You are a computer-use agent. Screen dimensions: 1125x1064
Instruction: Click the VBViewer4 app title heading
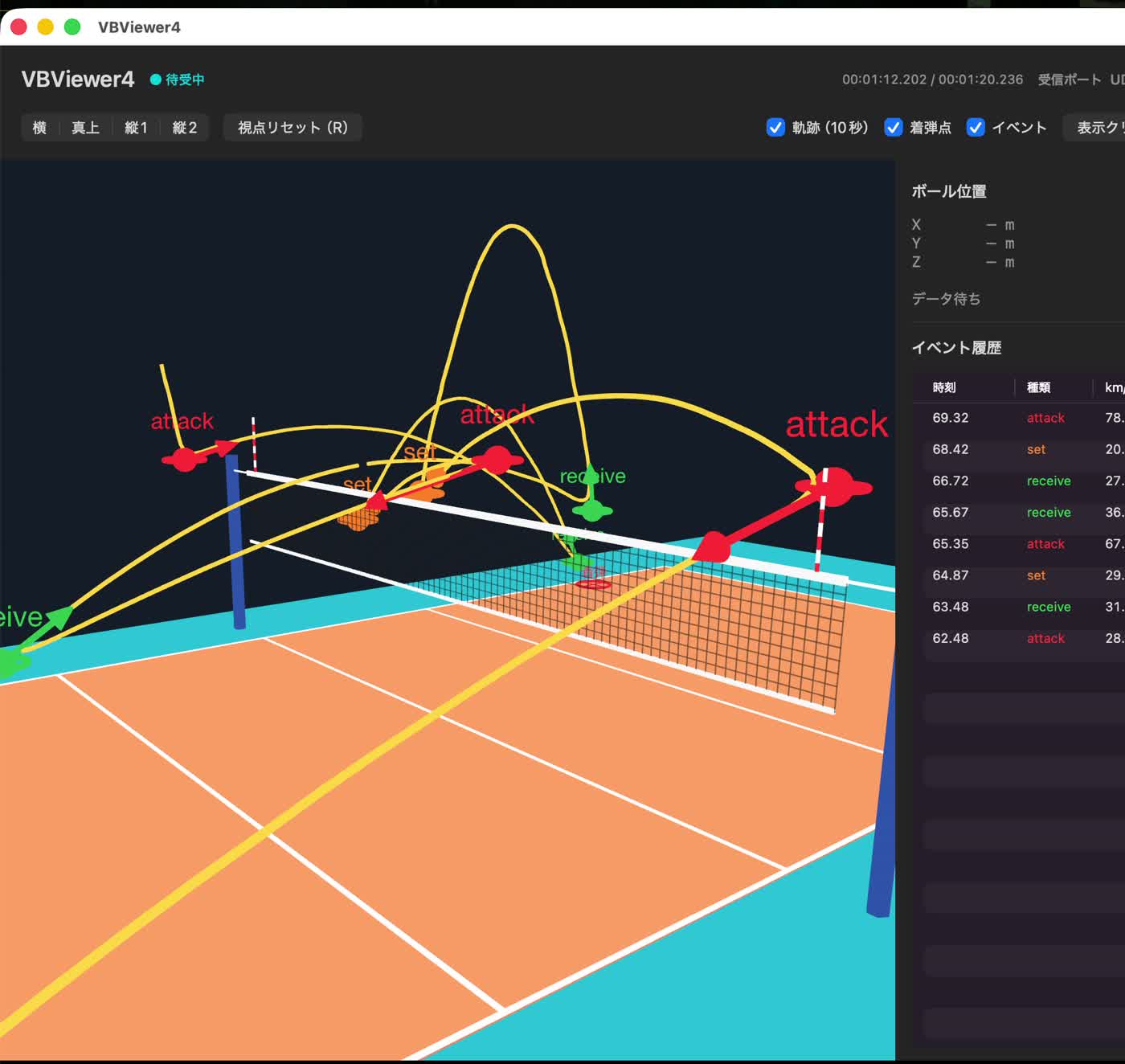tap(78, 80)
